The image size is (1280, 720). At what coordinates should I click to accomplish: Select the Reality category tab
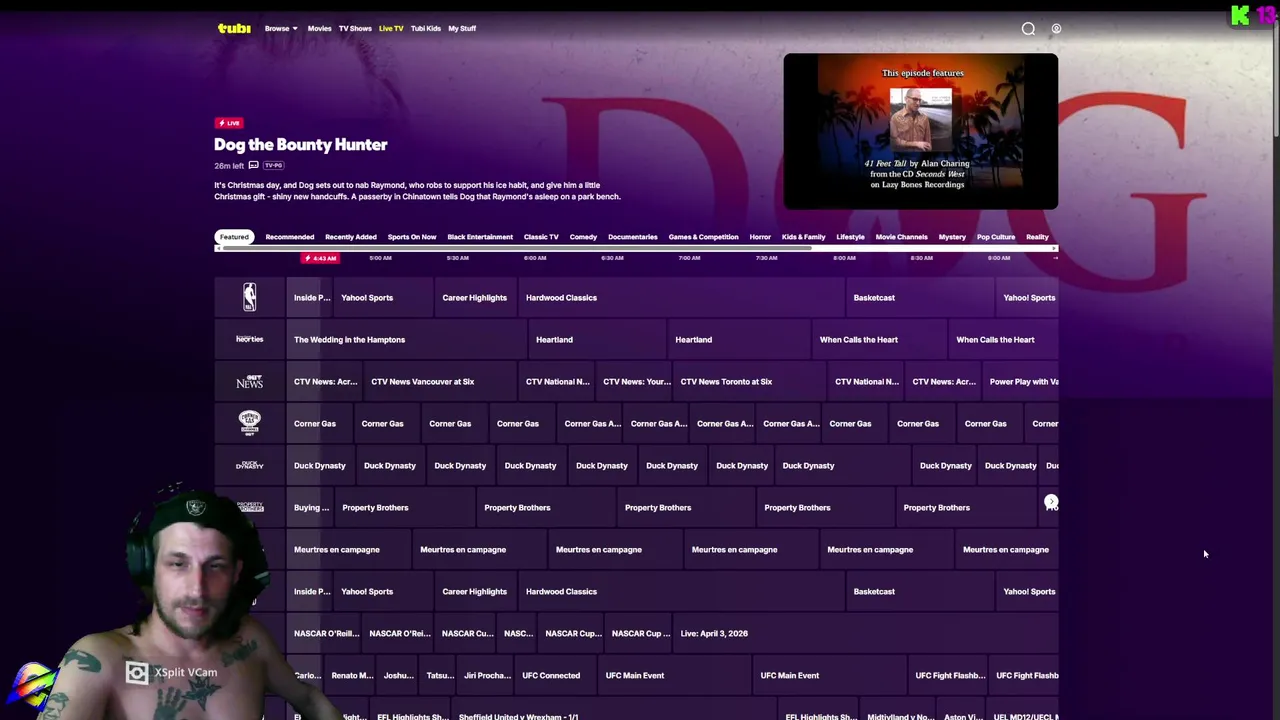pyautogui.click(x=1037, y=237)
